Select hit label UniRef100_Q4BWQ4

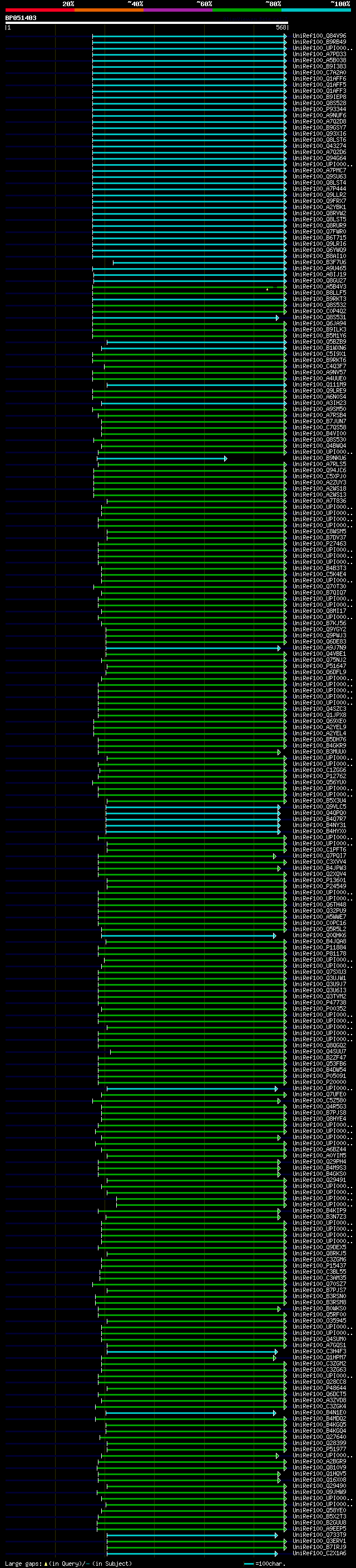pos(319,446)
